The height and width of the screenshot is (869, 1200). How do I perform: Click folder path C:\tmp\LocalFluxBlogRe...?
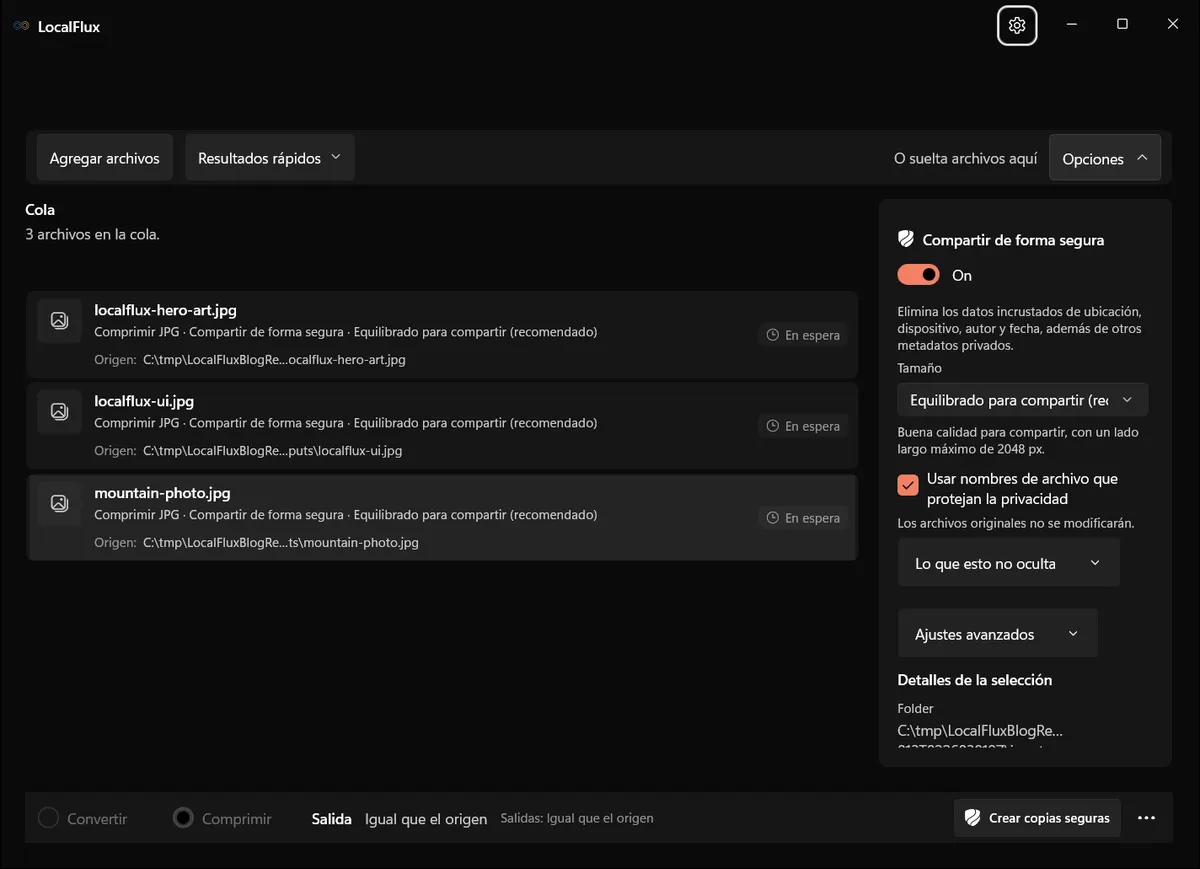980,730
